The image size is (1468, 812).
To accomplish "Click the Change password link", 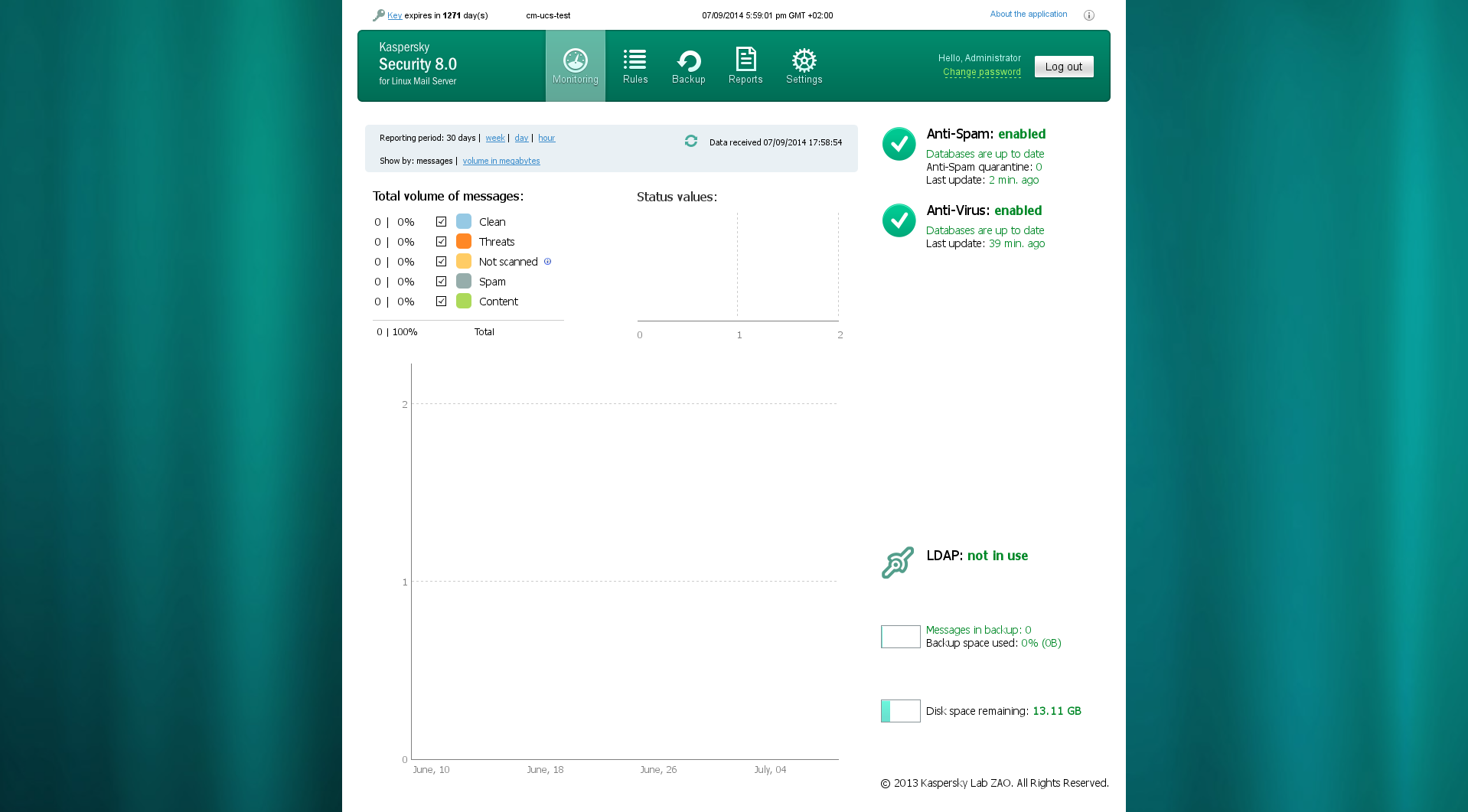I will (x=981, y=72).
